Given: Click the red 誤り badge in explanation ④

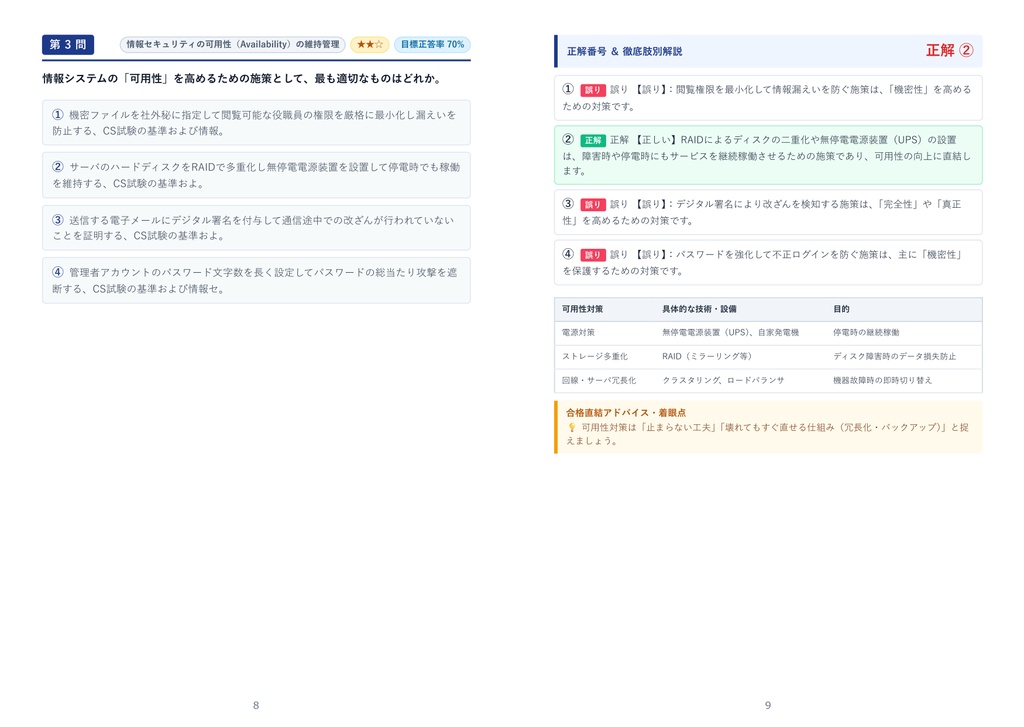Looking at the screenshot, I should point(593,255).
